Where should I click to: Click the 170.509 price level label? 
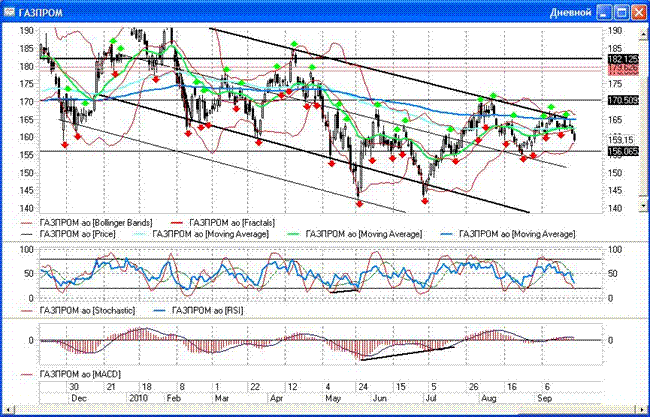[623, 100]
